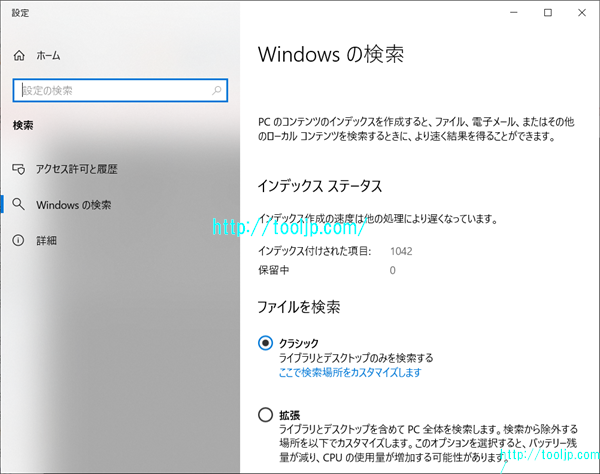This screenshot has height=474, width=600.
Task: Open ホーム in the settings sidebar
Action: (x=48, y=56)
